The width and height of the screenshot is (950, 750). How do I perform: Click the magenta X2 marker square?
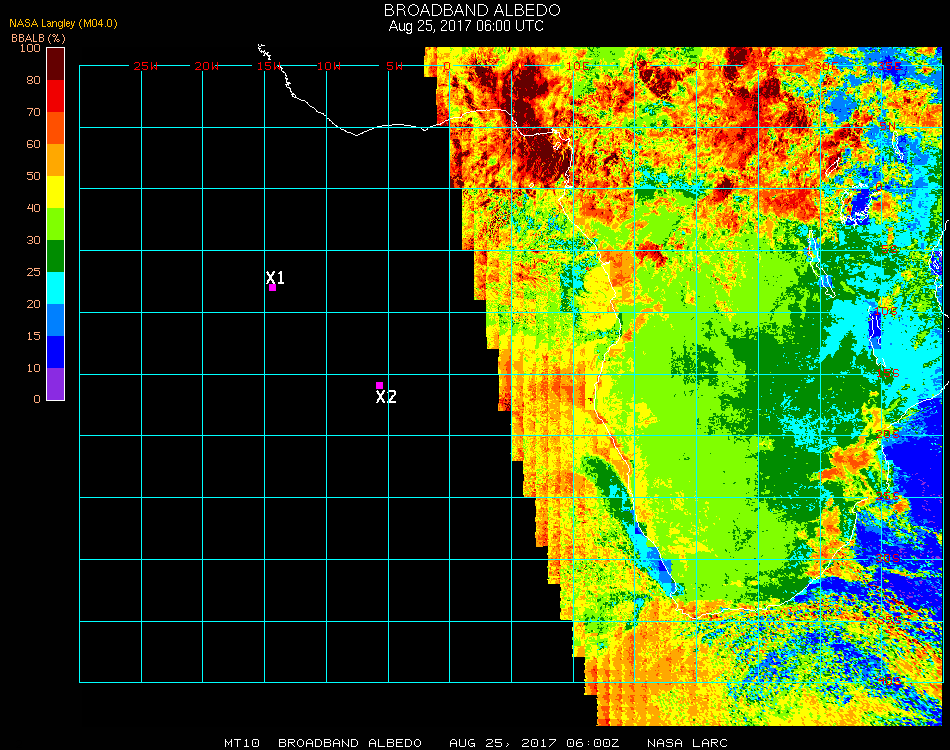coord(379,385)
